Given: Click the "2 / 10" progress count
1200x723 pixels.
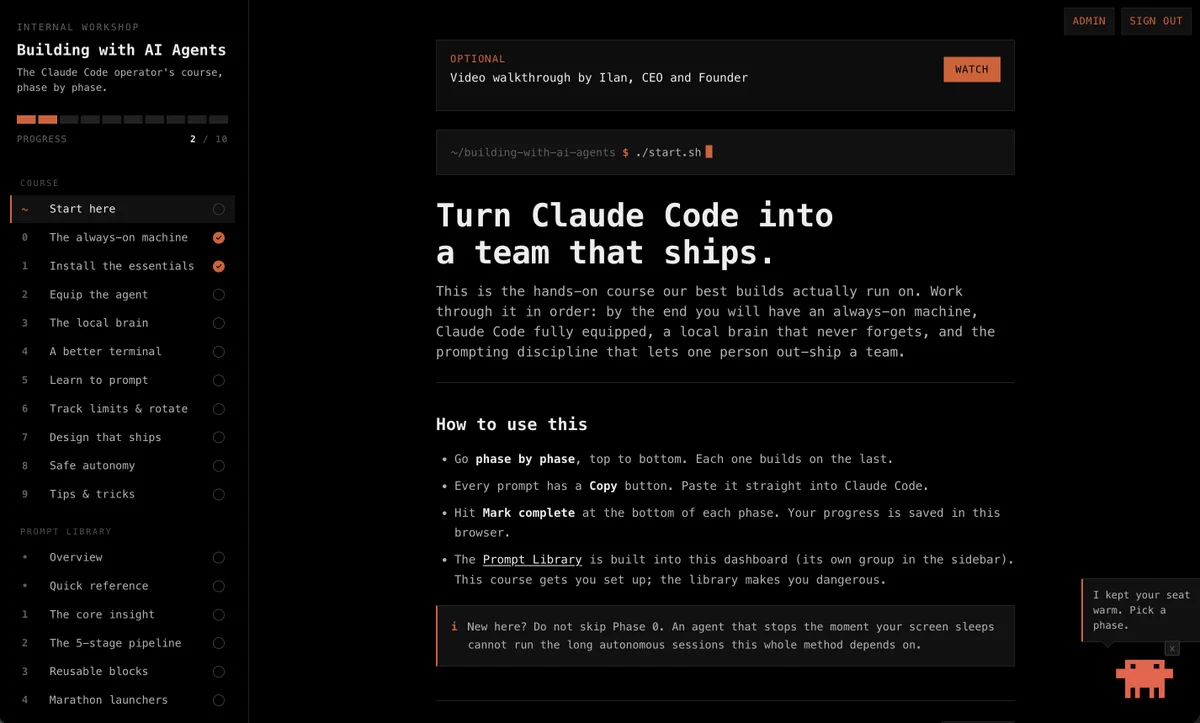Looking at the screenshot, I should [209, 139].
